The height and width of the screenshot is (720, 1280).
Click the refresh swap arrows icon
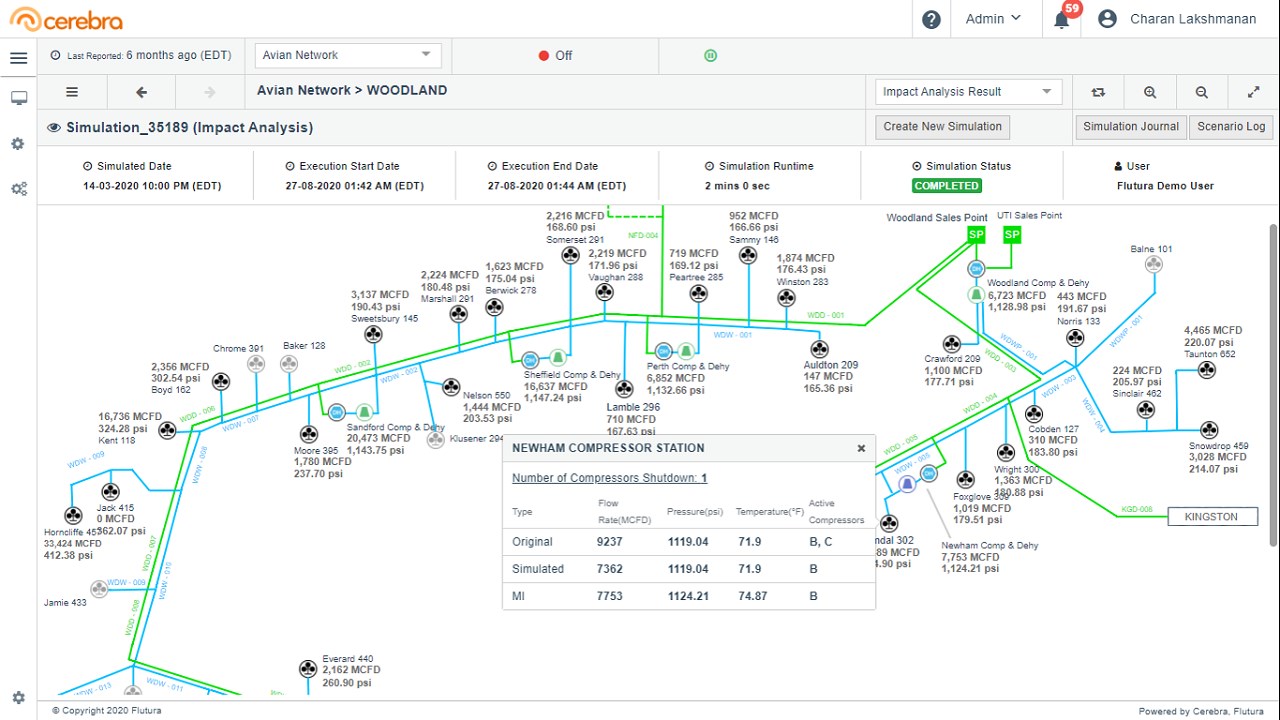tap(1098, 92)
